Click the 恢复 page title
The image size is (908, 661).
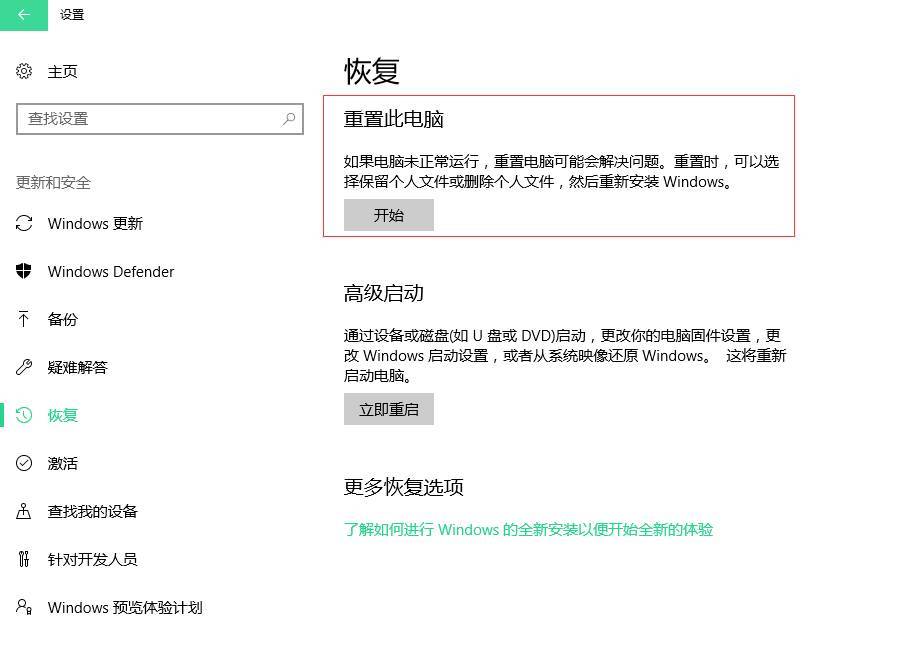(372, 71)
